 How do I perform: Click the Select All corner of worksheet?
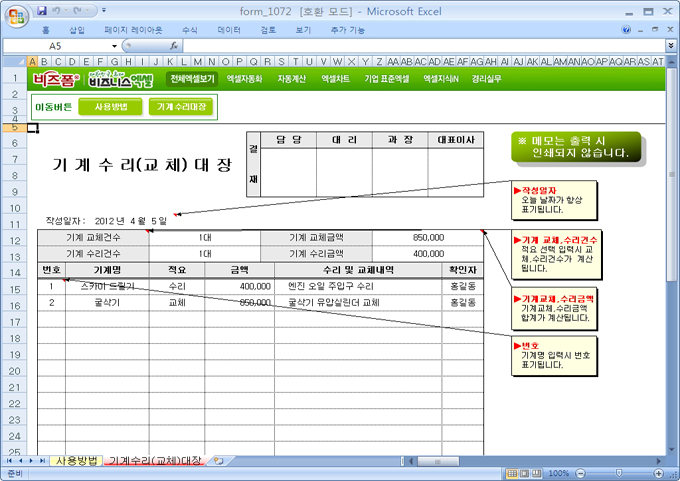coord(14,62)
